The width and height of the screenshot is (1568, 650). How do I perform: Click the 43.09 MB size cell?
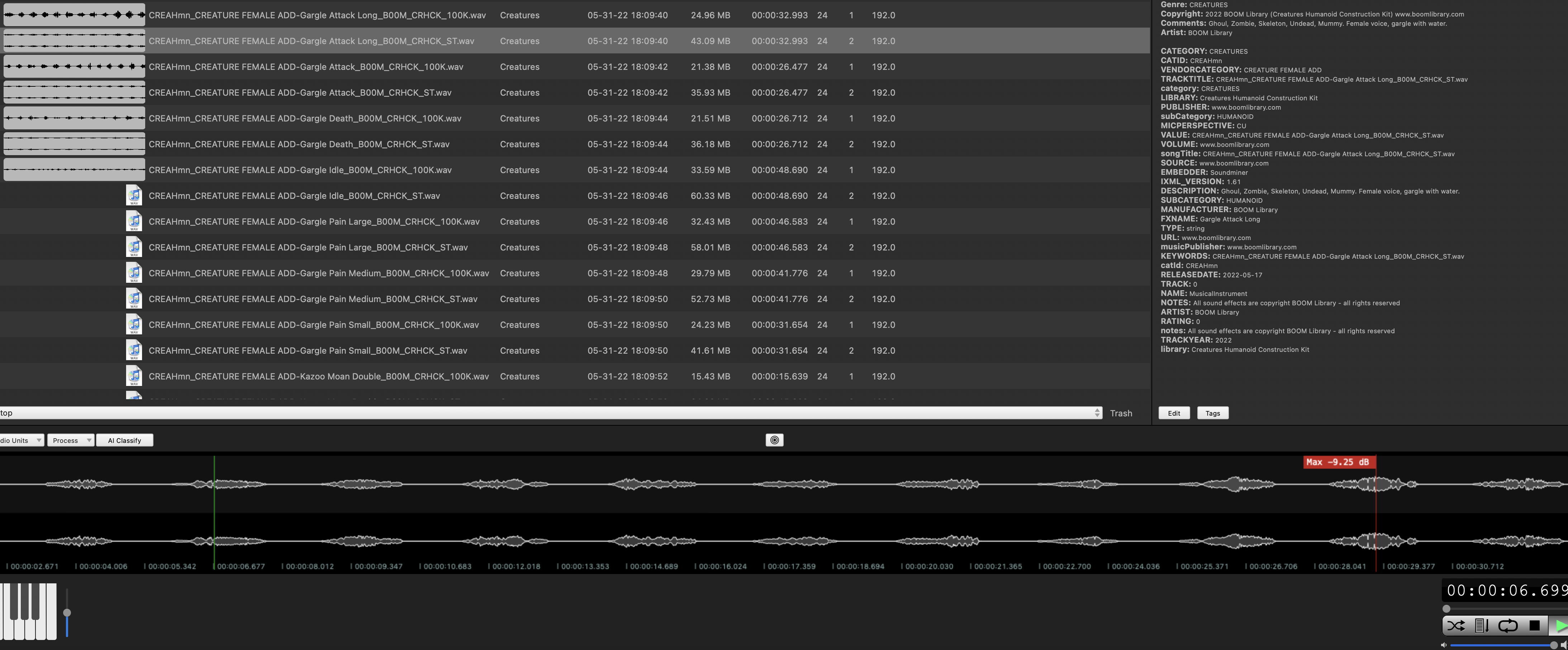711,41
